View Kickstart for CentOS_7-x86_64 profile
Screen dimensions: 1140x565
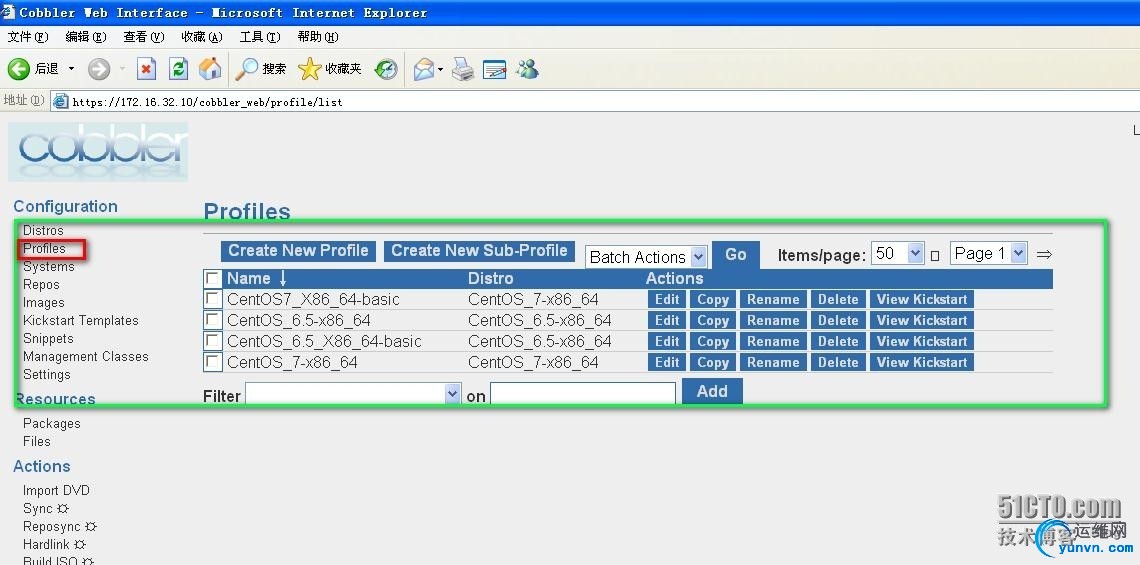[x=922, y=363]
